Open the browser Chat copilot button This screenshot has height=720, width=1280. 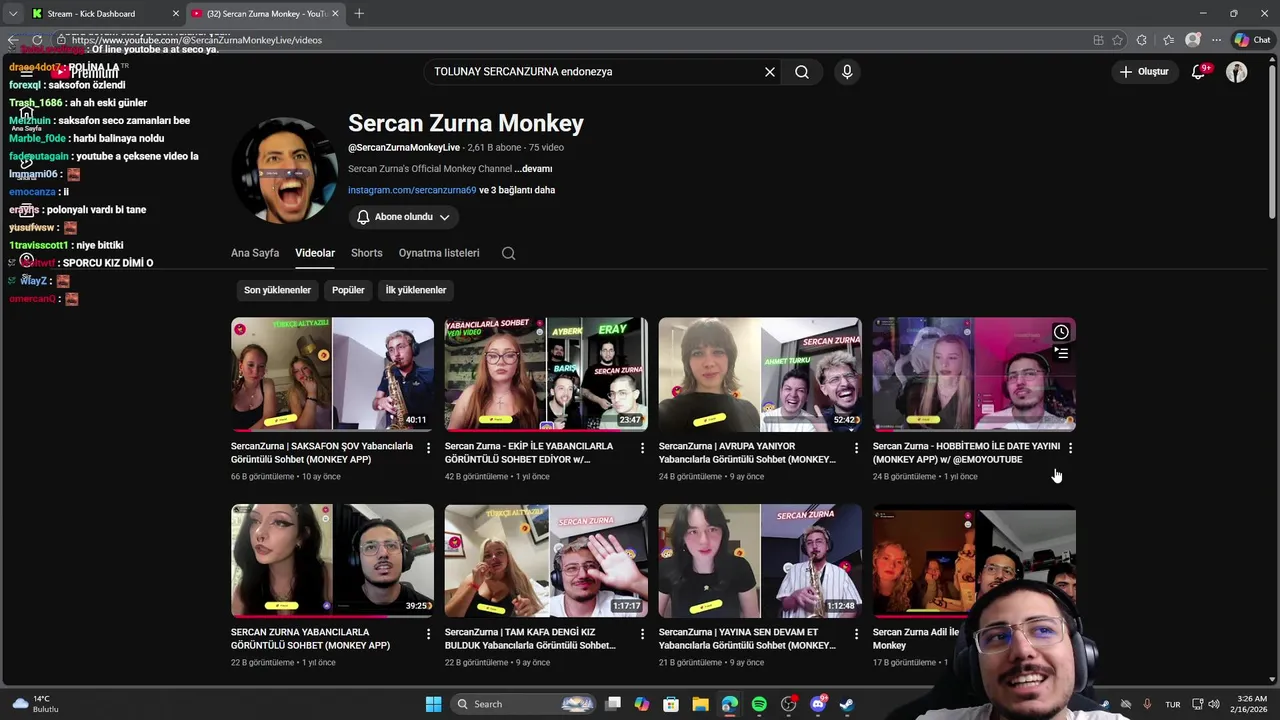[1251, 40]
